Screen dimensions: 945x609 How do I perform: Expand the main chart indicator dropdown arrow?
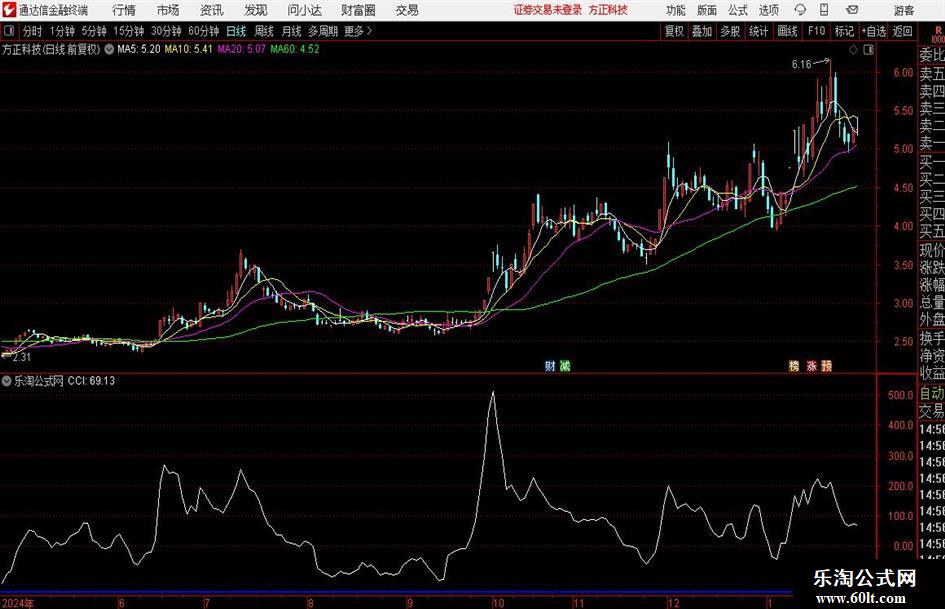[x=109, y=49]
